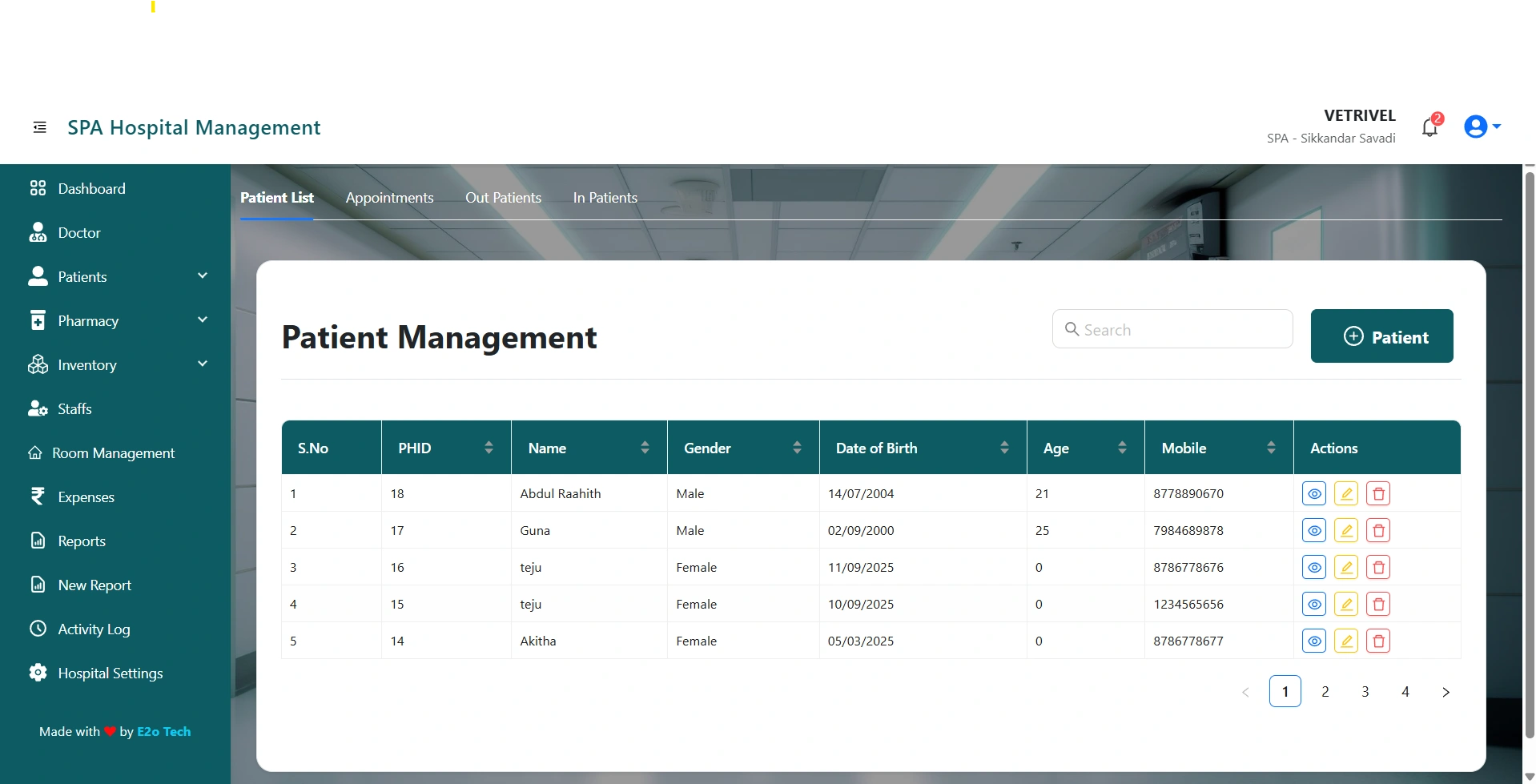Click the edit icon for patient Akitha
This screenshot has height=784, width=1536.
coord(1346,641)
